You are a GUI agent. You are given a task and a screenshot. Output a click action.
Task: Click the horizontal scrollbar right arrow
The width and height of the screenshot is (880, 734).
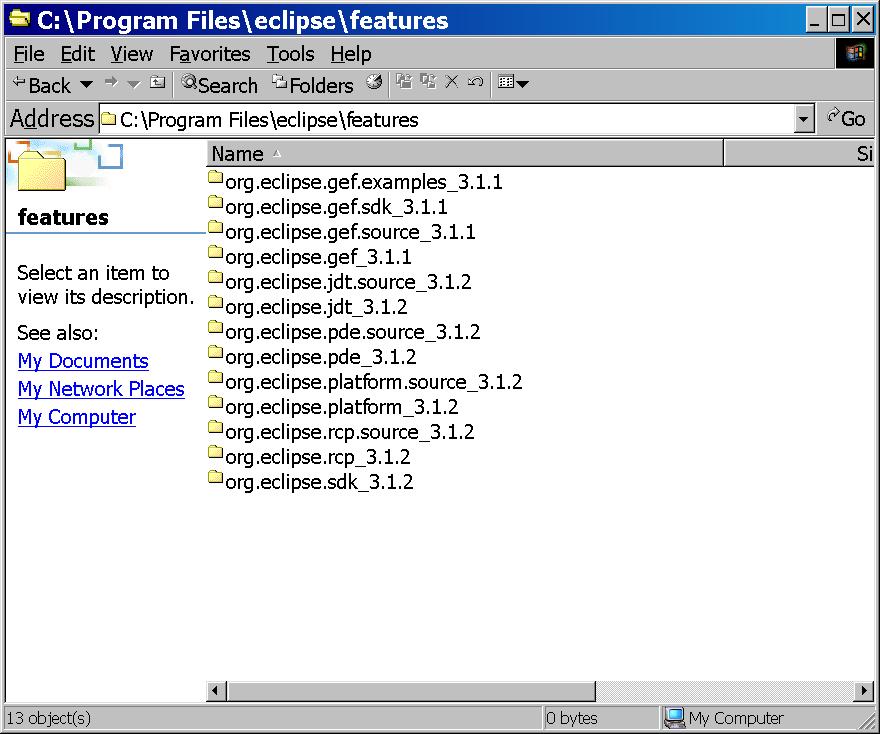tap(864, 691)
